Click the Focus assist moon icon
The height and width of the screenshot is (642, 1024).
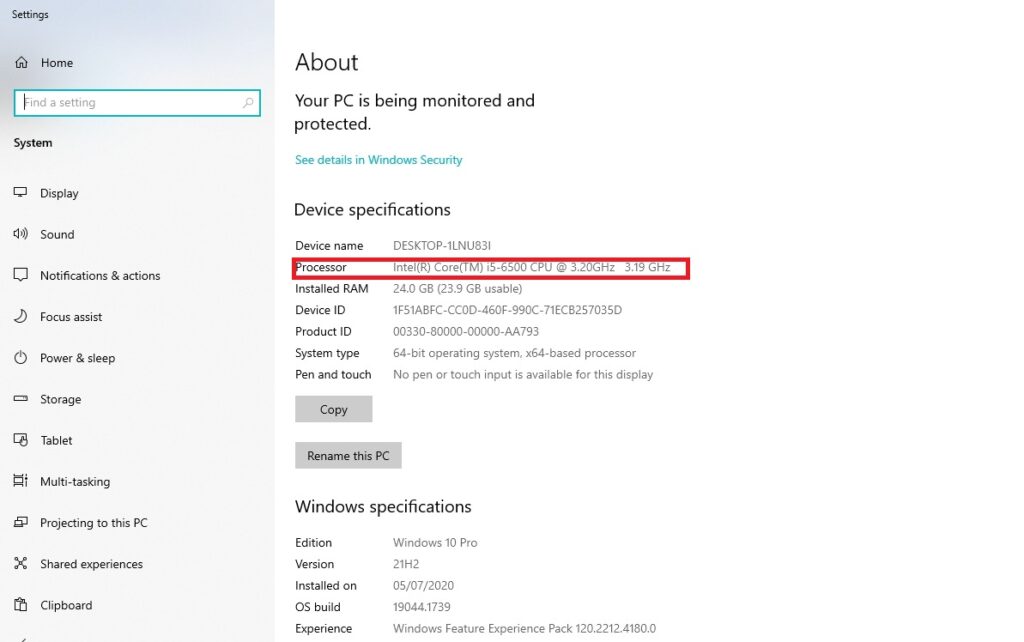click(21, 317)
